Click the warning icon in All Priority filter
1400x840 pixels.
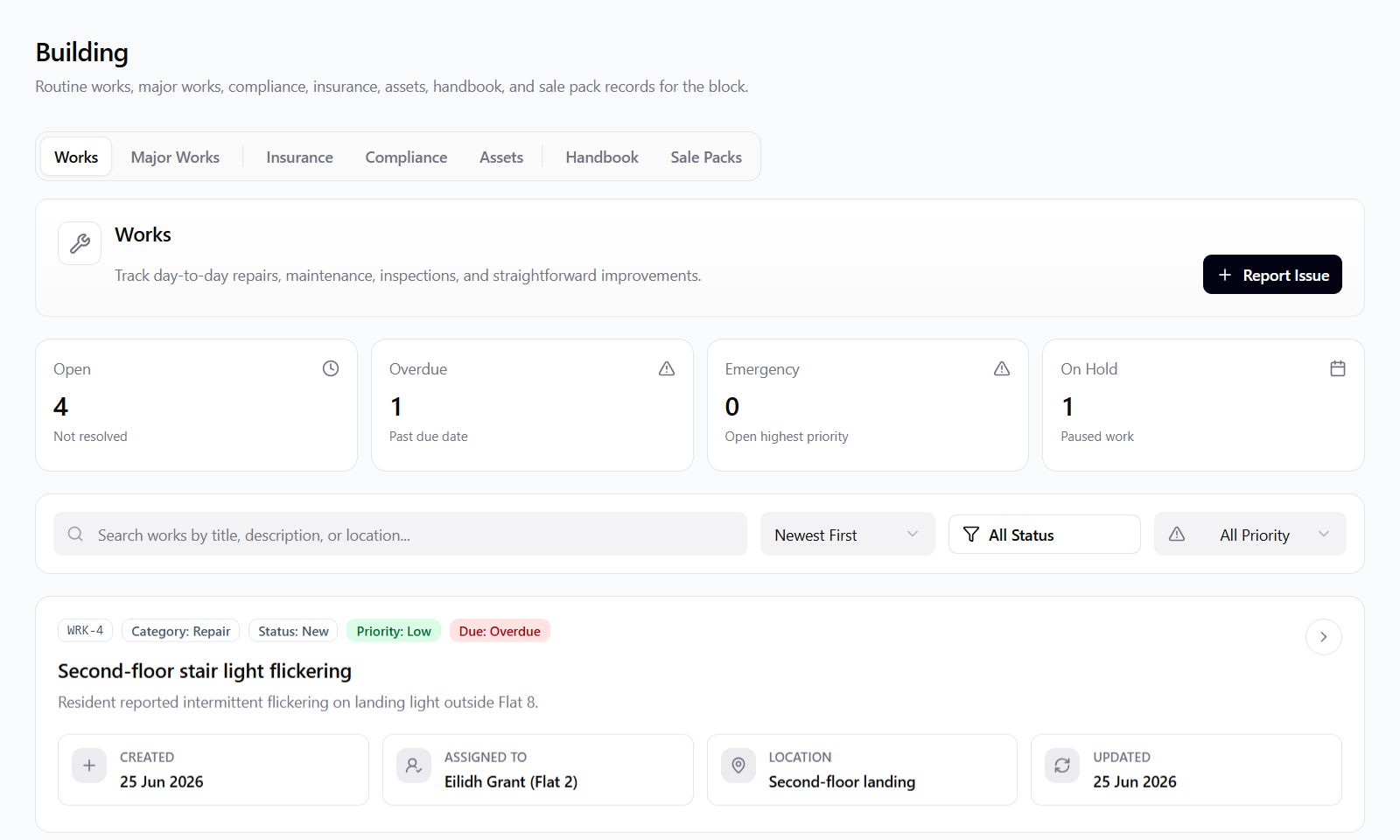pos(1177,534)
